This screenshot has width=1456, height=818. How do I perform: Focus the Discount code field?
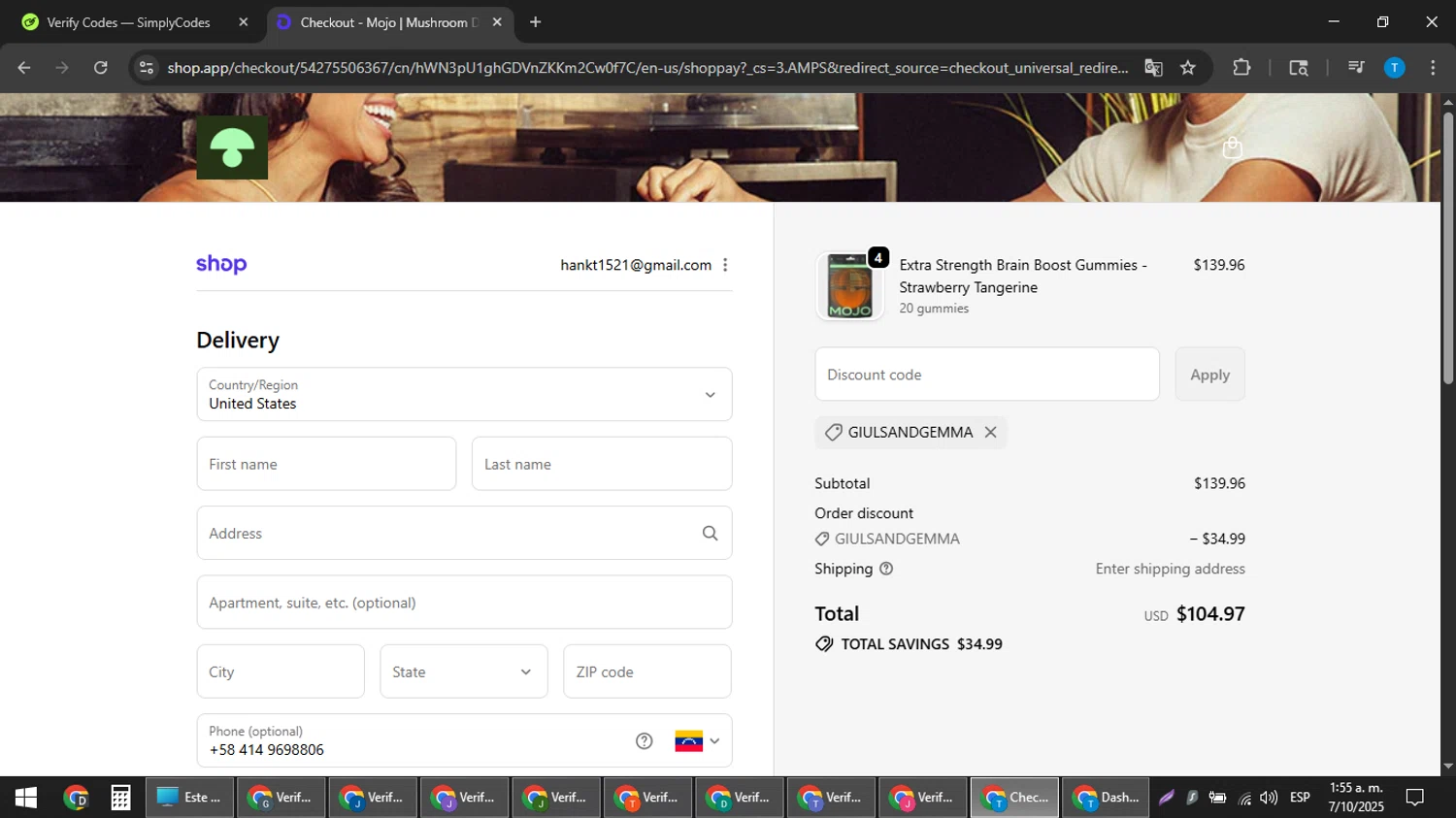coord(987,375)
